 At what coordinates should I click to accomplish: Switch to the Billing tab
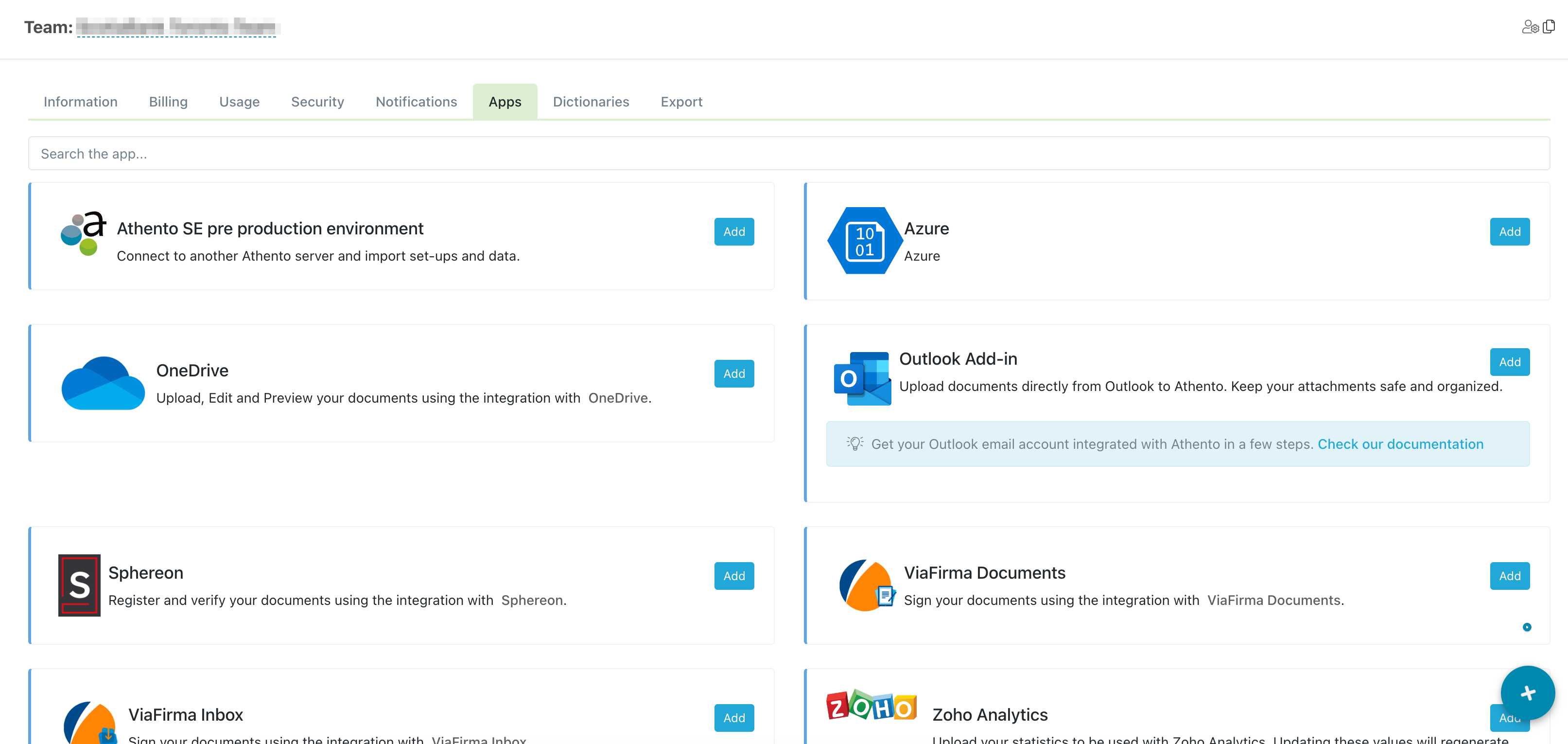click(168, 102)
